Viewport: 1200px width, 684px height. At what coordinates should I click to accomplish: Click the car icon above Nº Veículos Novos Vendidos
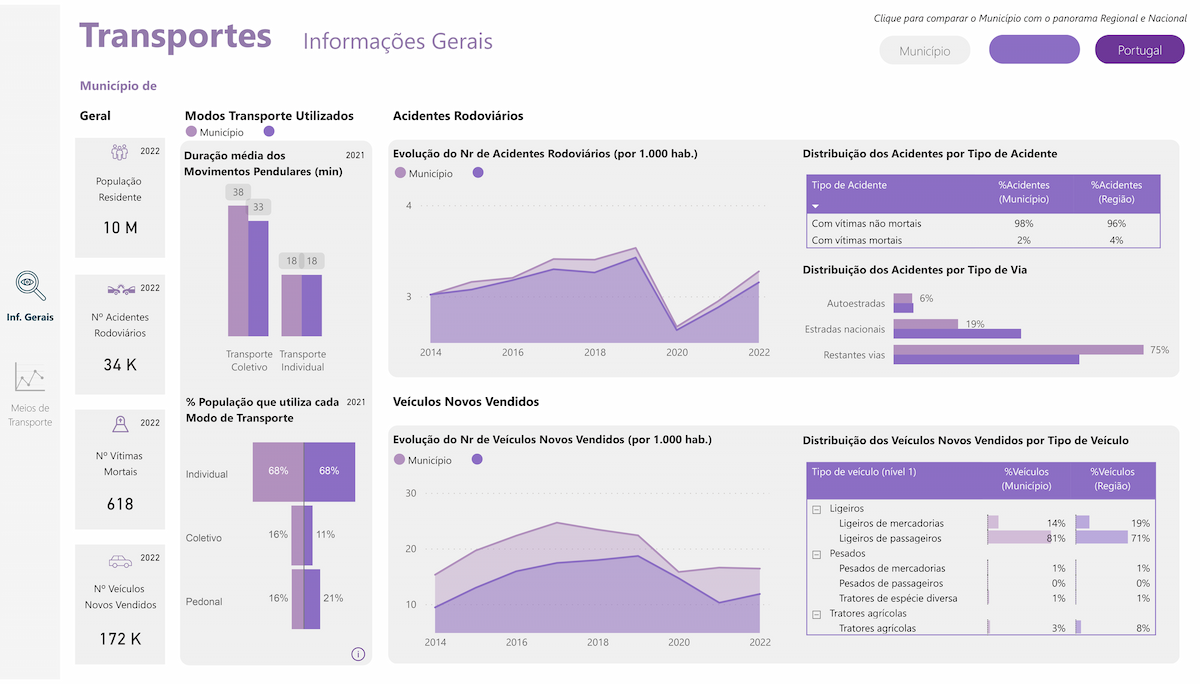point(120,561)
